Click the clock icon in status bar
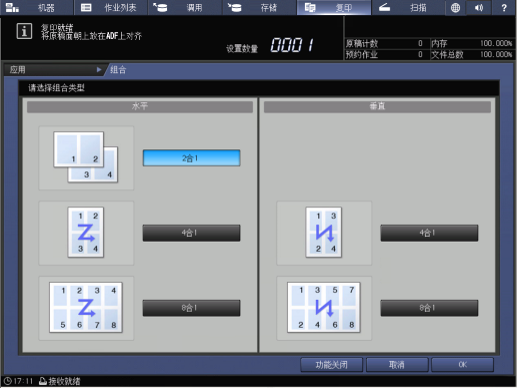 click(7, 381)
